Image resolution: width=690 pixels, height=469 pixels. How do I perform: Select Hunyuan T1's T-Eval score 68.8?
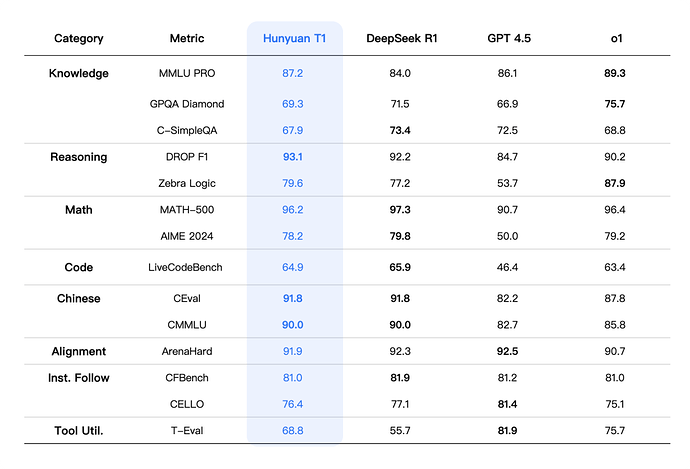(294, 430)
